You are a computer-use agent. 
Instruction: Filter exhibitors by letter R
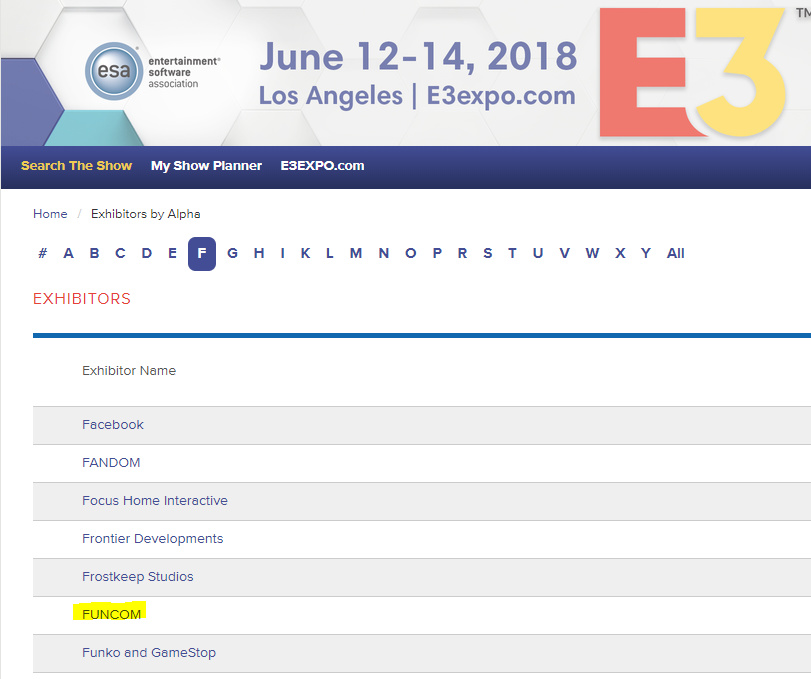click(x=462, y=253)
